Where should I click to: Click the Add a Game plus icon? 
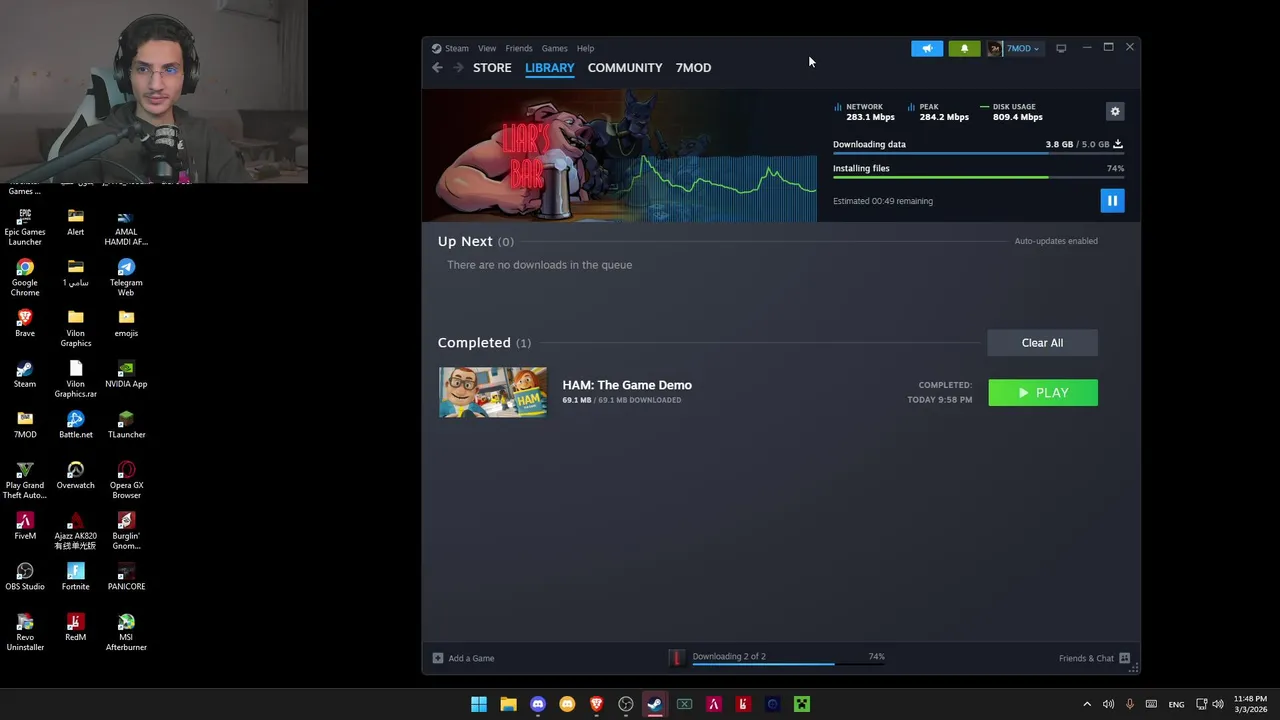point(437,658)
